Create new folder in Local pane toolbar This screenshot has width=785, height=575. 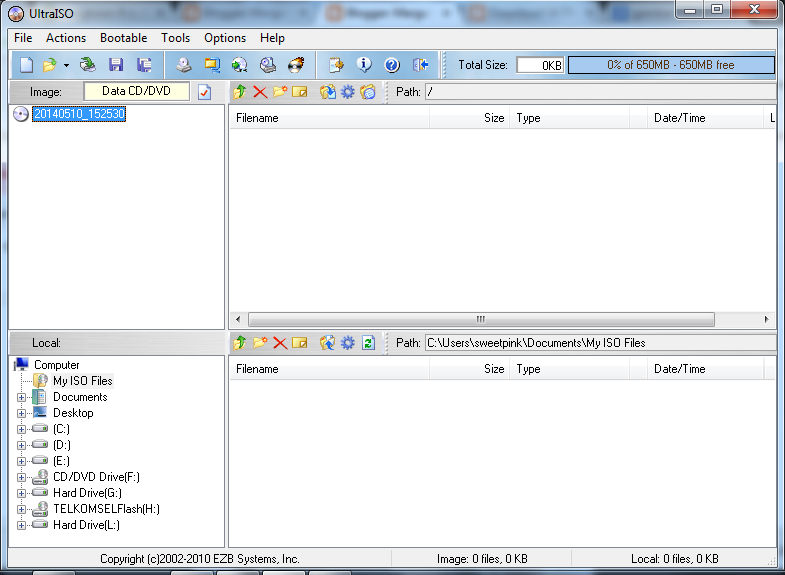coord(260,343)
